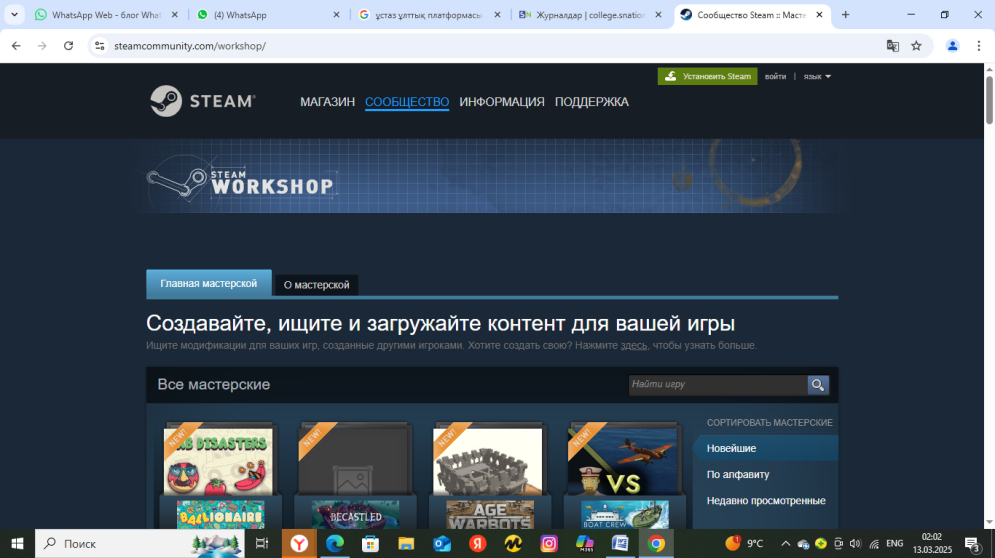Switch to the О мастерской tab
Screen dimensions: 995x558
pos(317,285)
